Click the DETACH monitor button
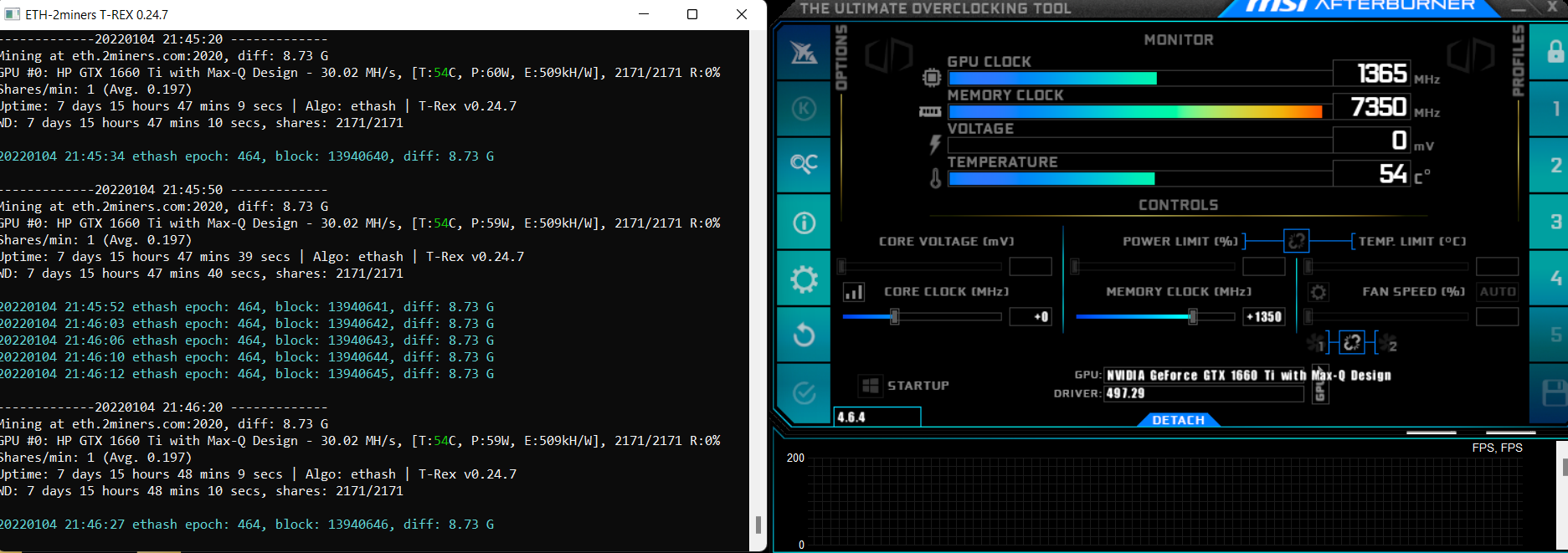Image resolution: width=1568 pixels, height=553 pixels. point(1178,420)
